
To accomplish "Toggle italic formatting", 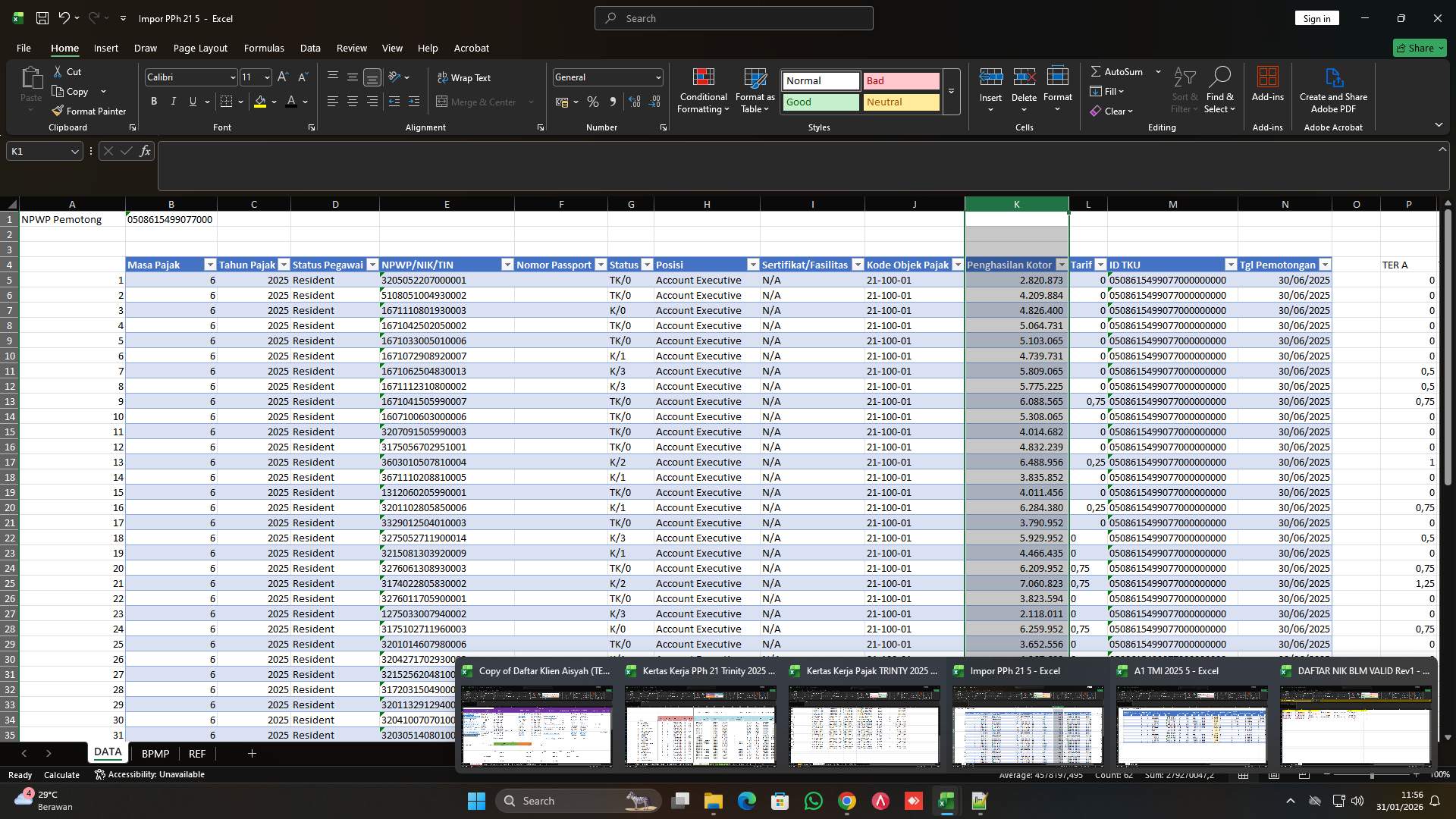I will tap(173, 101).
